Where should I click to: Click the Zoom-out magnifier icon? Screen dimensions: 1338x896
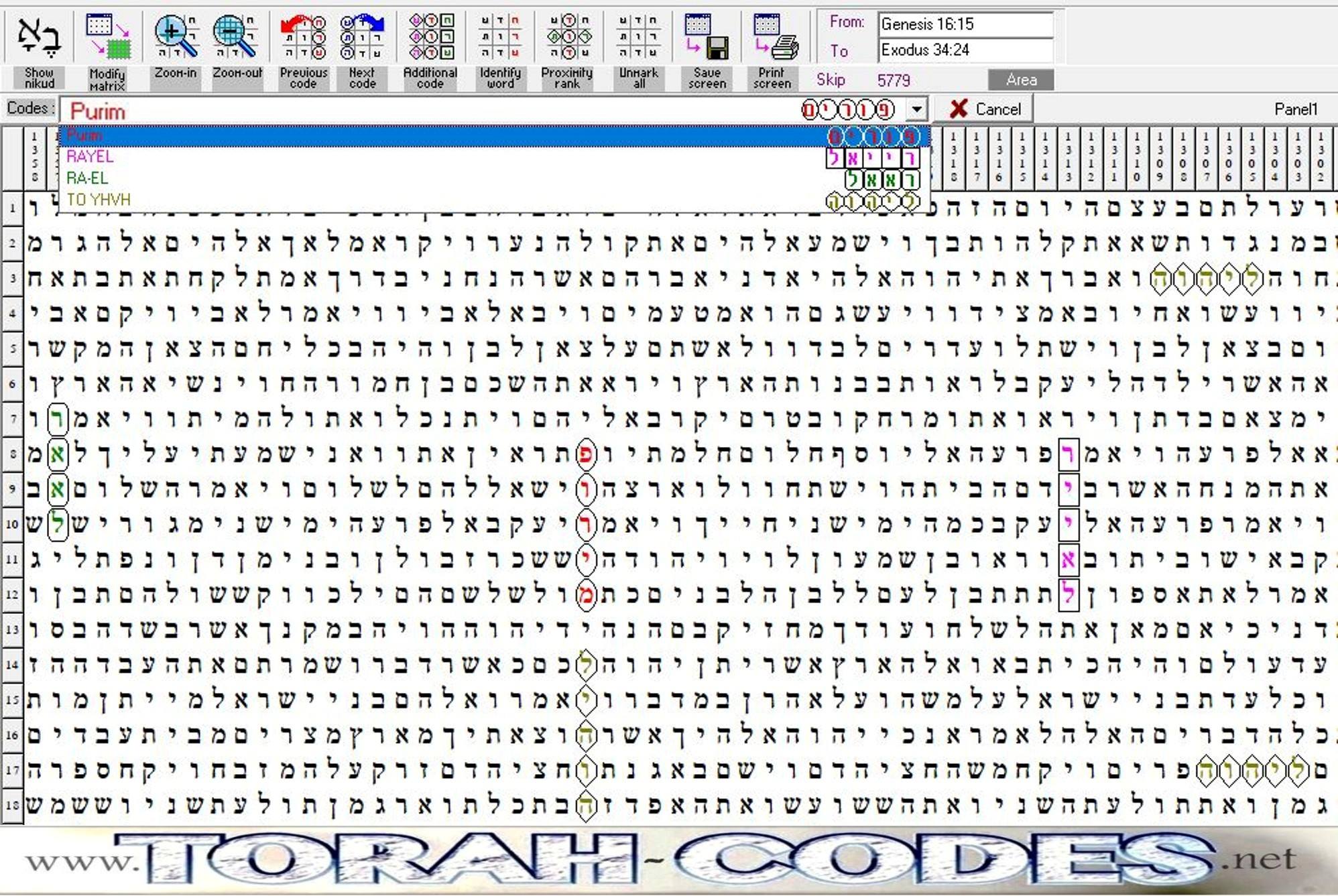click(236, 38)
